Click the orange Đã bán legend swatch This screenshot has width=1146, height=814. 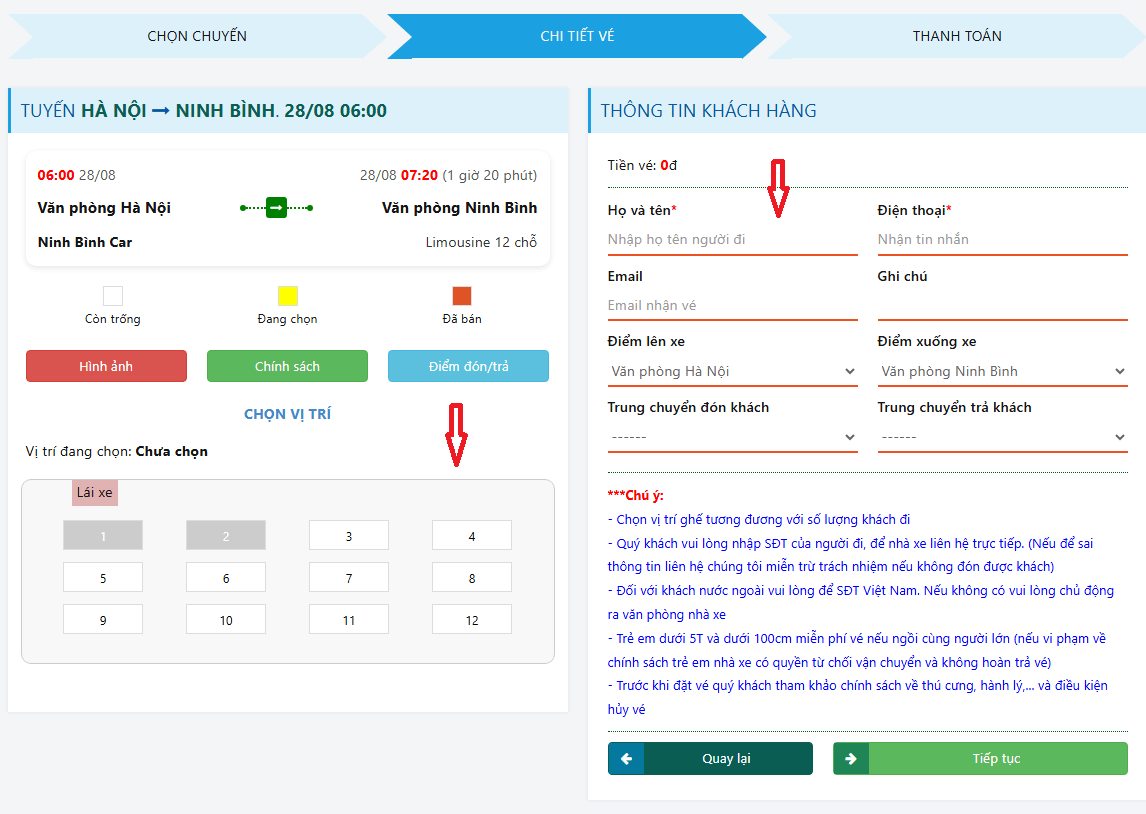click(x=461, y=296)
